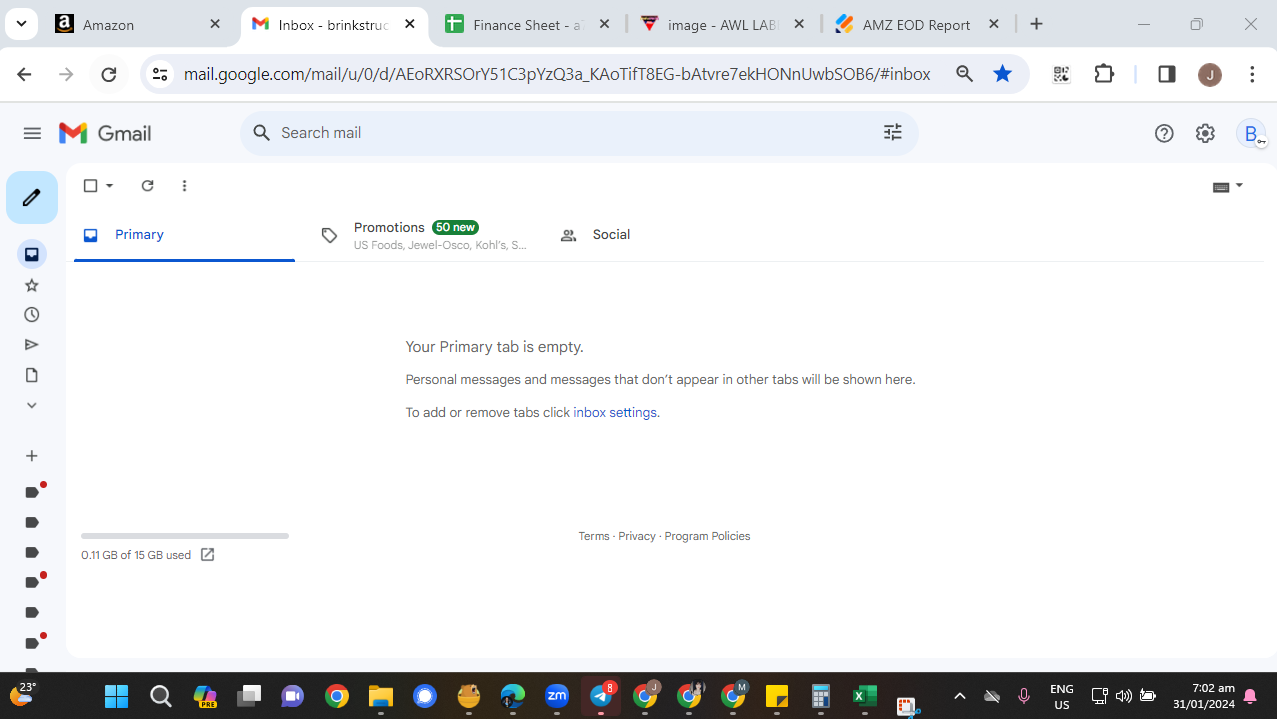Click the storage usage bar
The width and height of the screenshot is (1277, 719).
[x=185, y=536]
